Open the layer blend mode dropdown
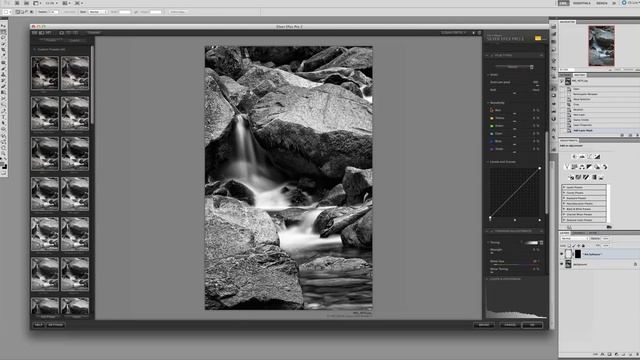Viewport: 640px width, 360px height. point(574,238)
